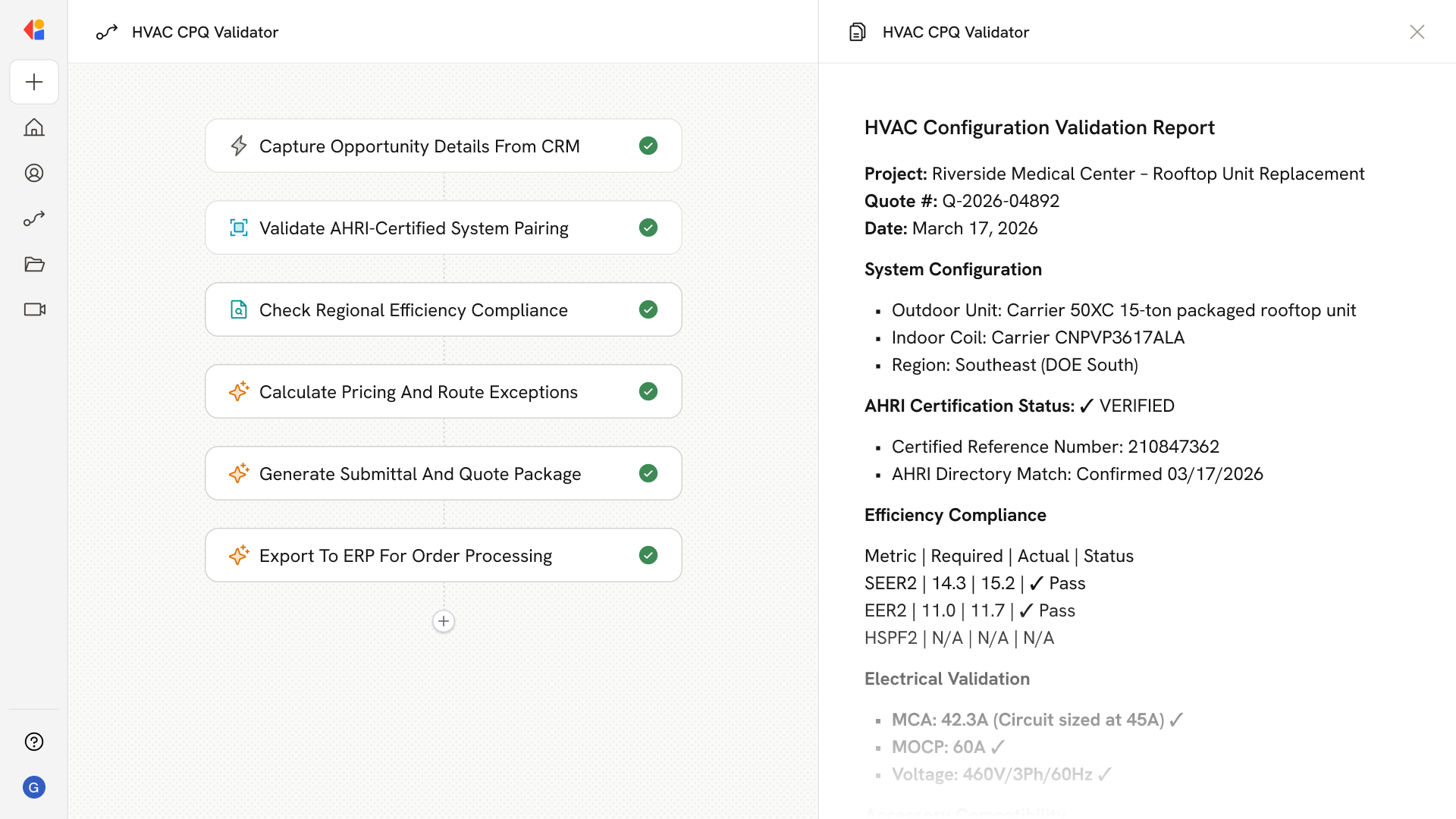The image size is (1456, 819).
Task: Open Calculate Pricing And Route Exceptions step
Action: pos(418,392)
